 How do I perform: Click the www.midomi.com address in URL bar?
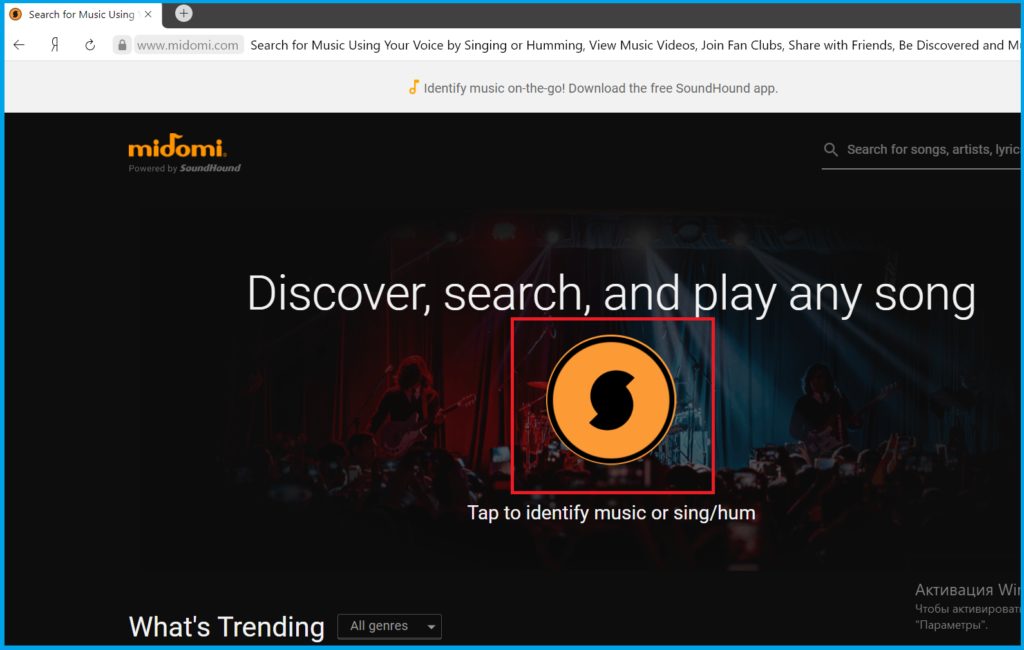coord(187,45)
